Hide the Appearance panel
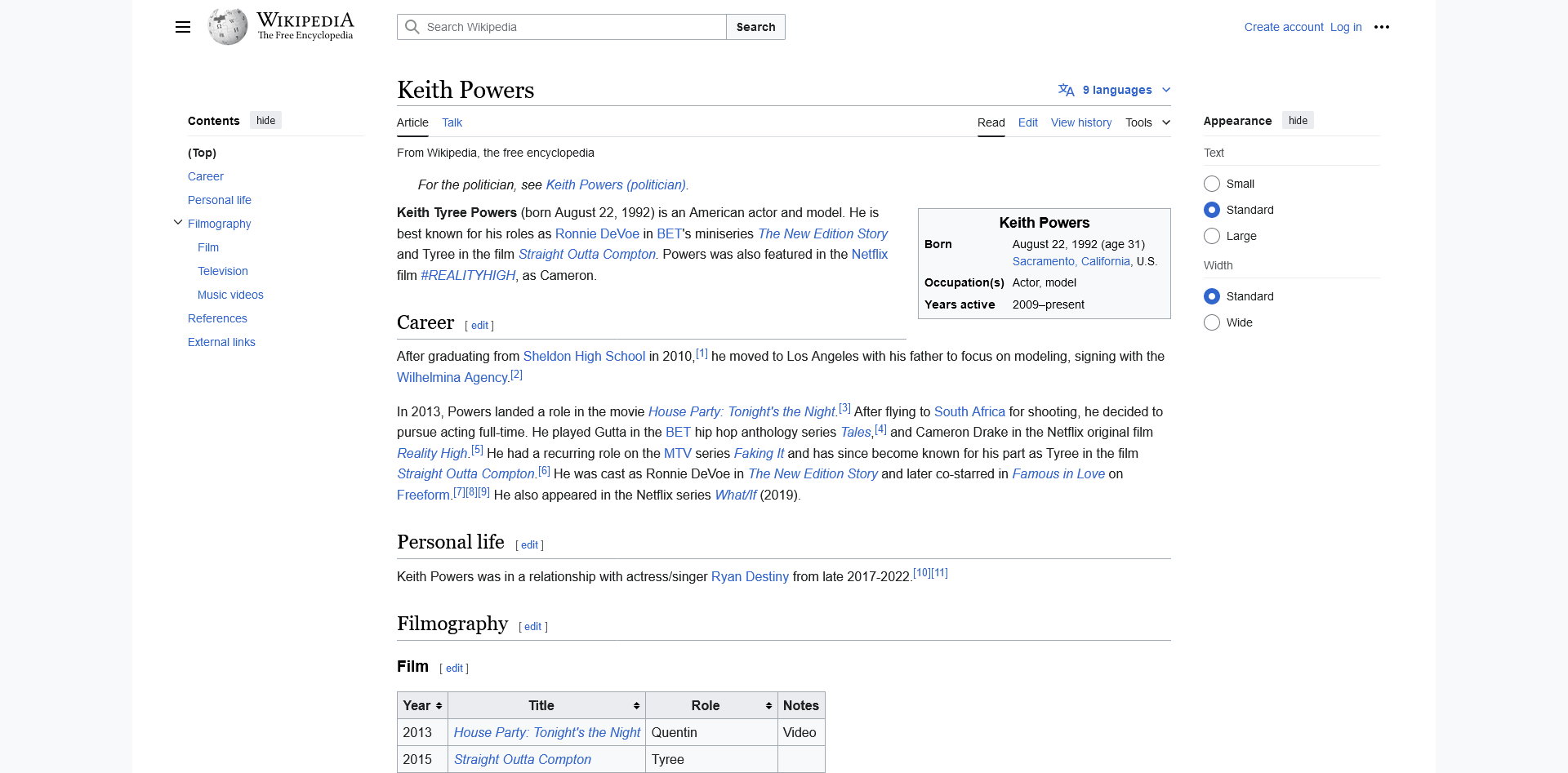The image size is (1568, 773). click(x=1297, y=121)
